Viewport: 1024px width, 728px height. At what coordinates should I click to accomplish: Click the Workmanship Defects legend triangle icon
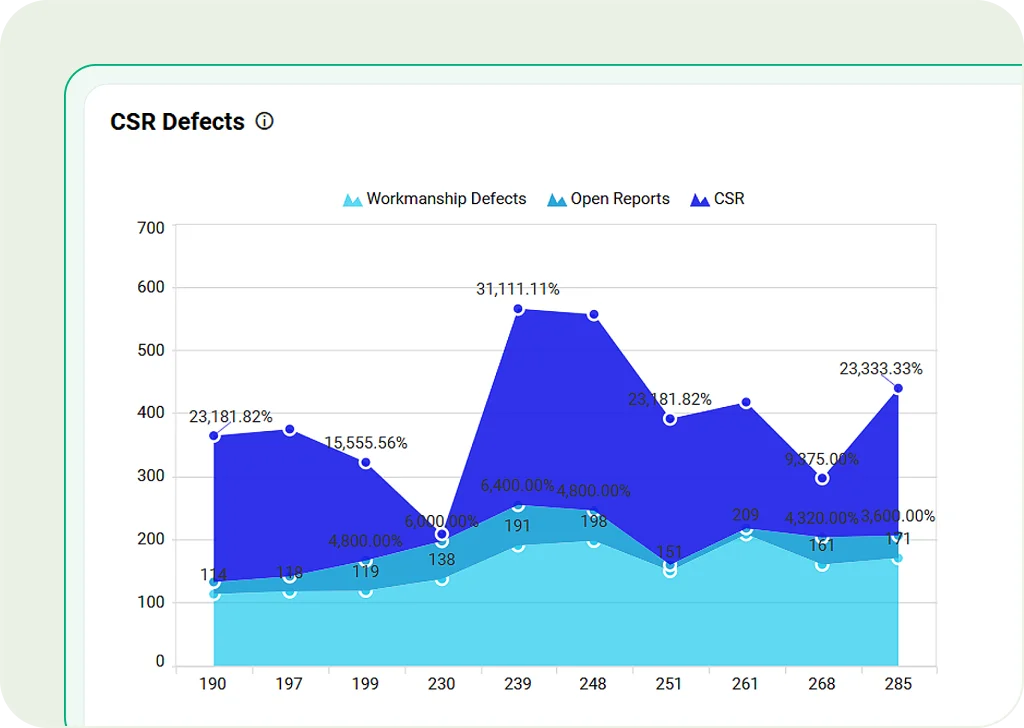coord(352,200)
